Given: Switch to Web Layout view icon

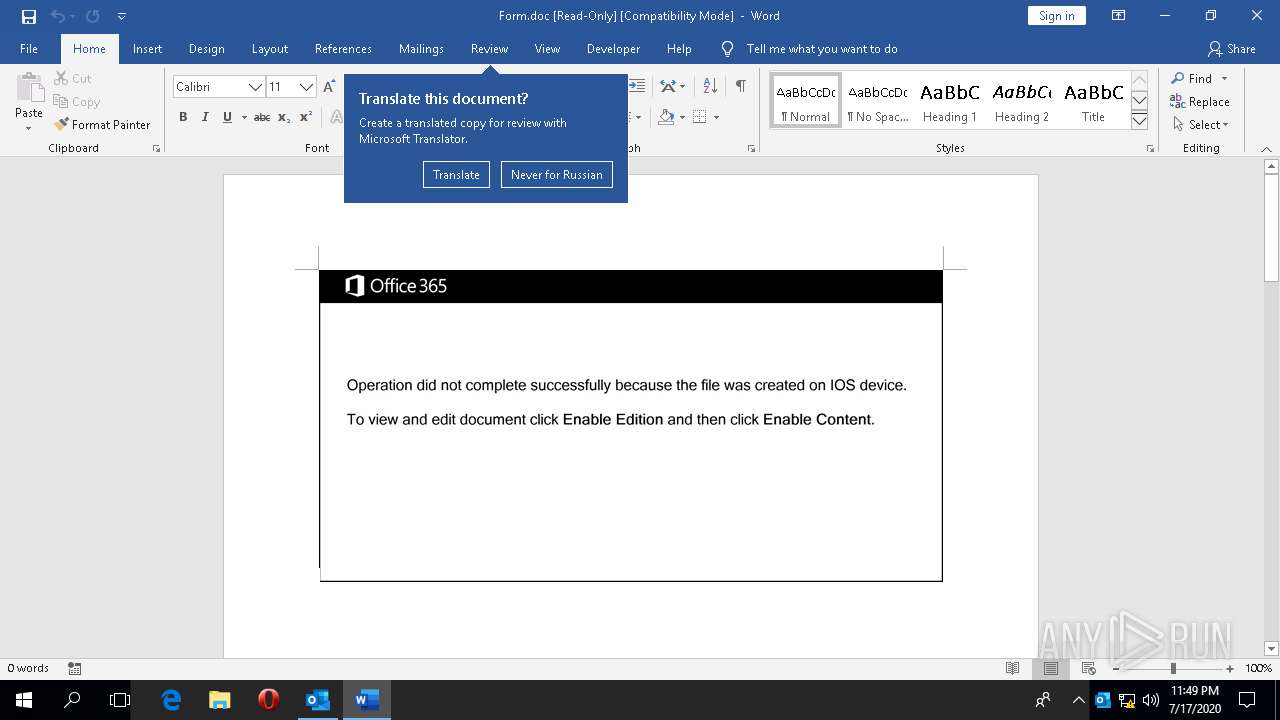Looking at the screenshot, I should point(1088,668).
